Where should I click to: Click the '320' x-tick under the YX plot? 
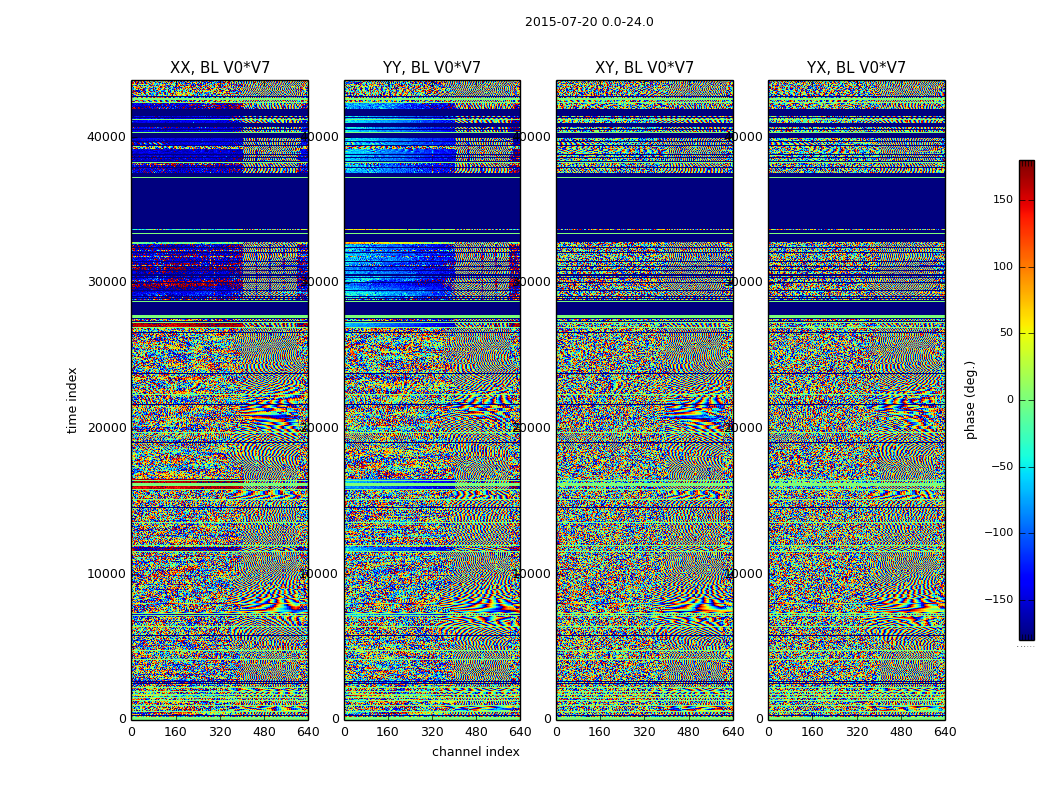coord(857,732)
